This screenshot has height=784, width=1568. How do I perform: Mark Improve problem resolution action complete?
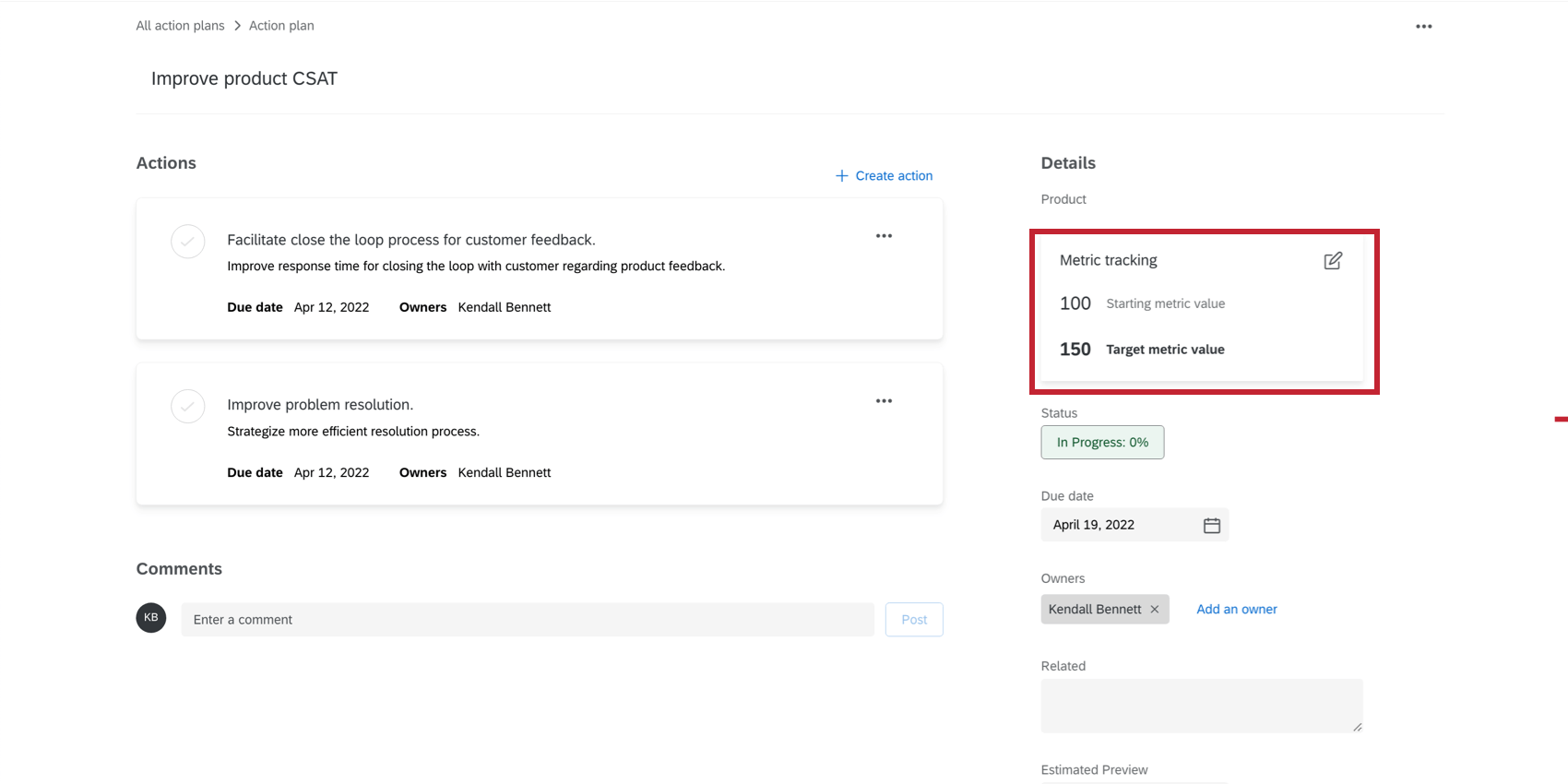coord(188,407)
